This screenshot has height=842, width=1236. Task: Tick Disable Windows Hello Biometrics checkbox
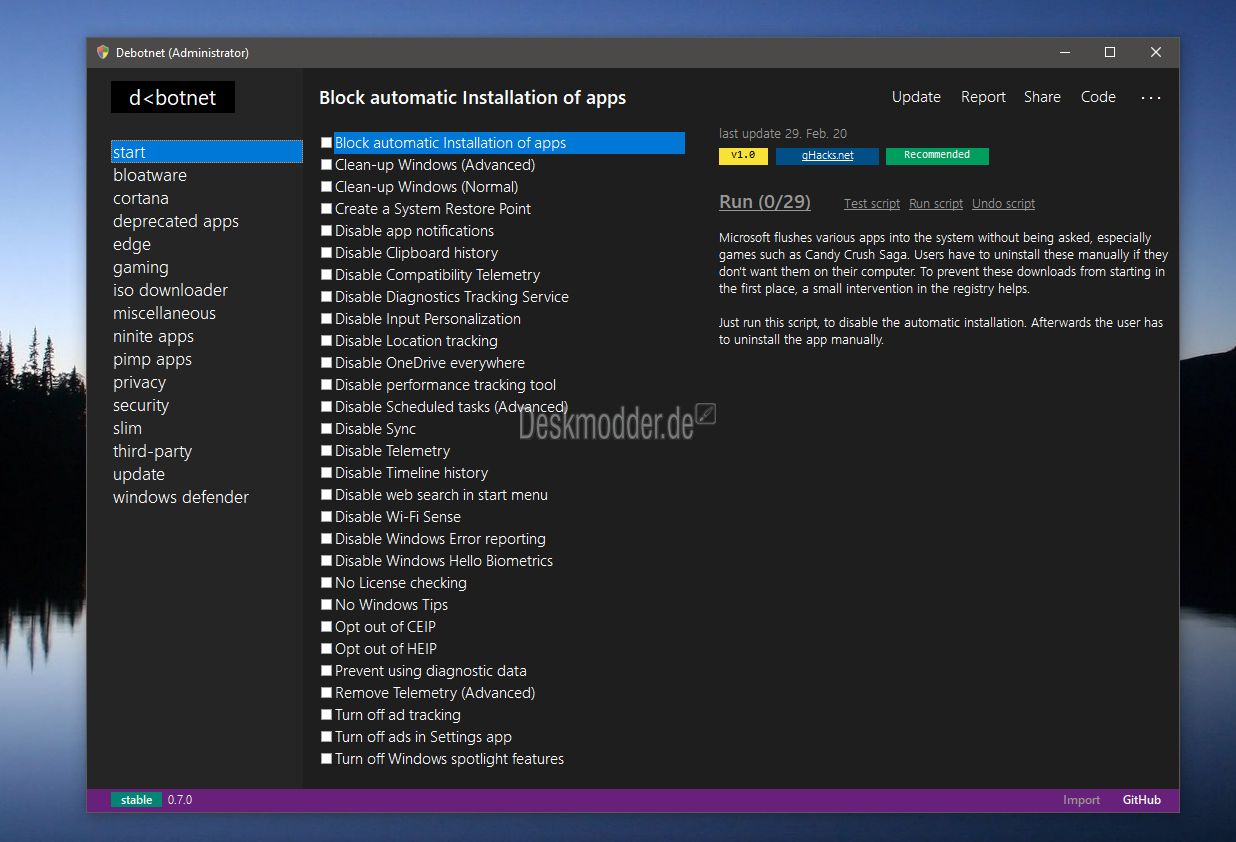tap(326, 561)
